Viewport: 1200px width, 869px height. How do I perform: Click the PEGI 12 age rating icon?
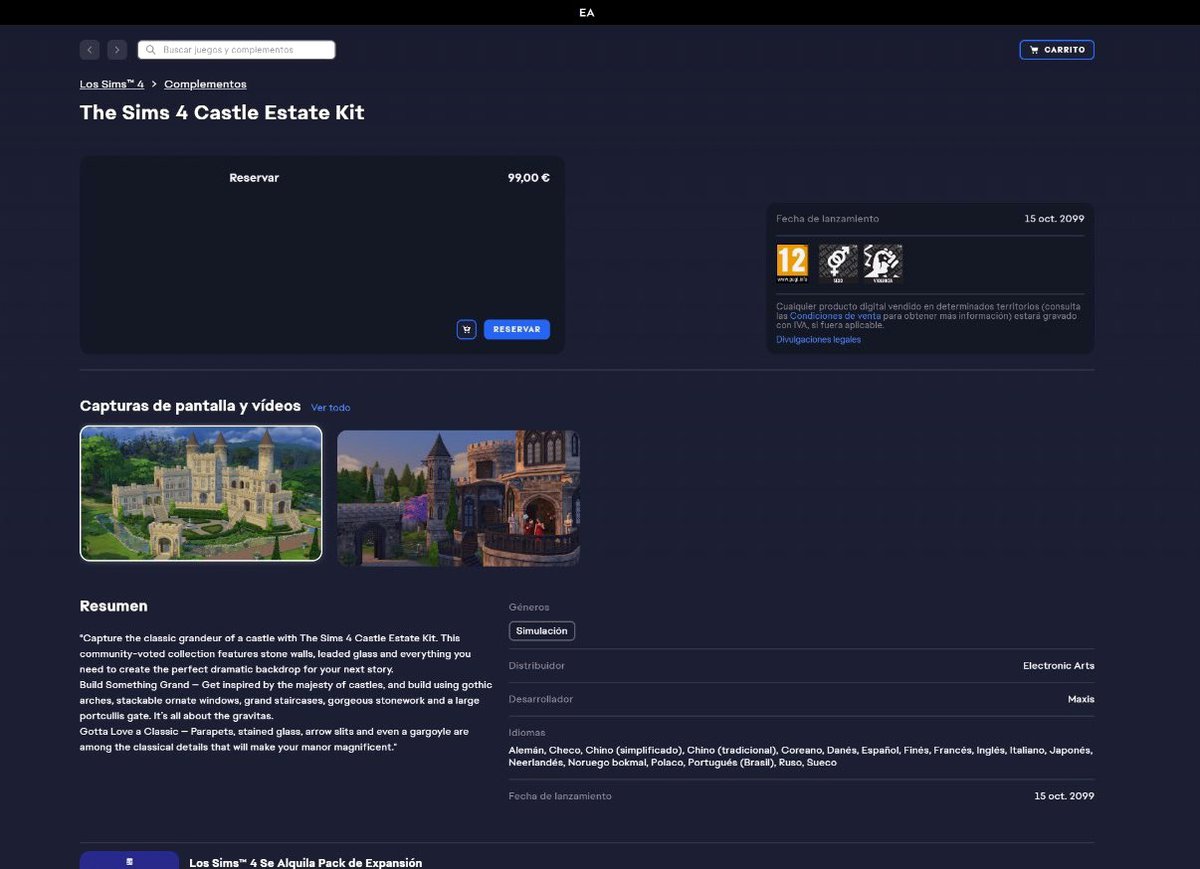(792, 262)
